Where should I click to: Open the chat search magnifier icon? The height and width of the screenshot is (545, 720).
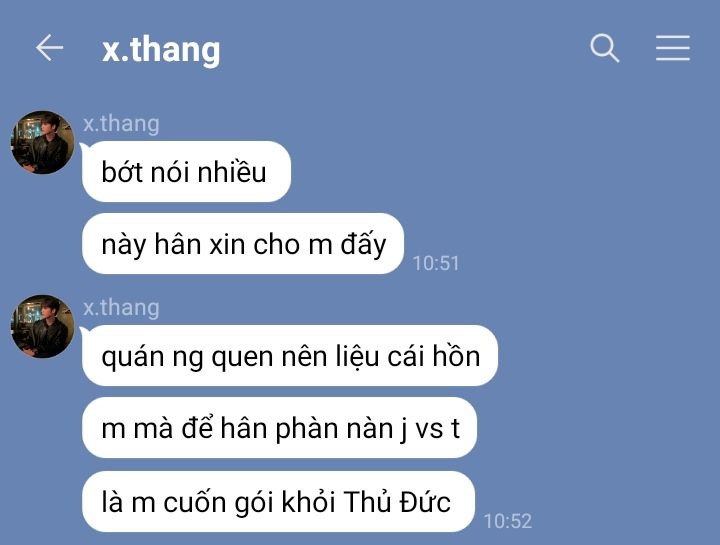604,48
